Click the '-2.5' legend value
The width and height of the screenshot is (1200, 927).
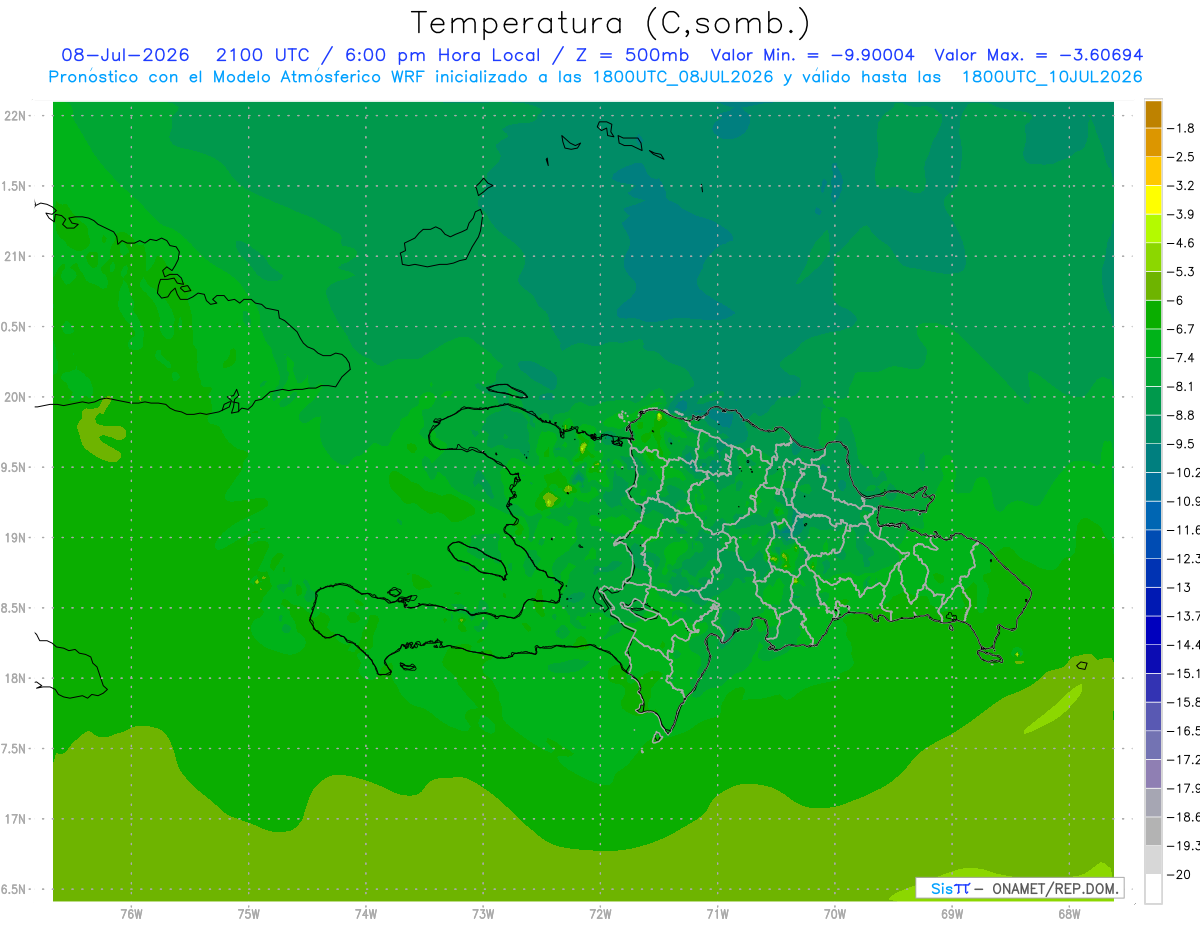[1181, 157]
